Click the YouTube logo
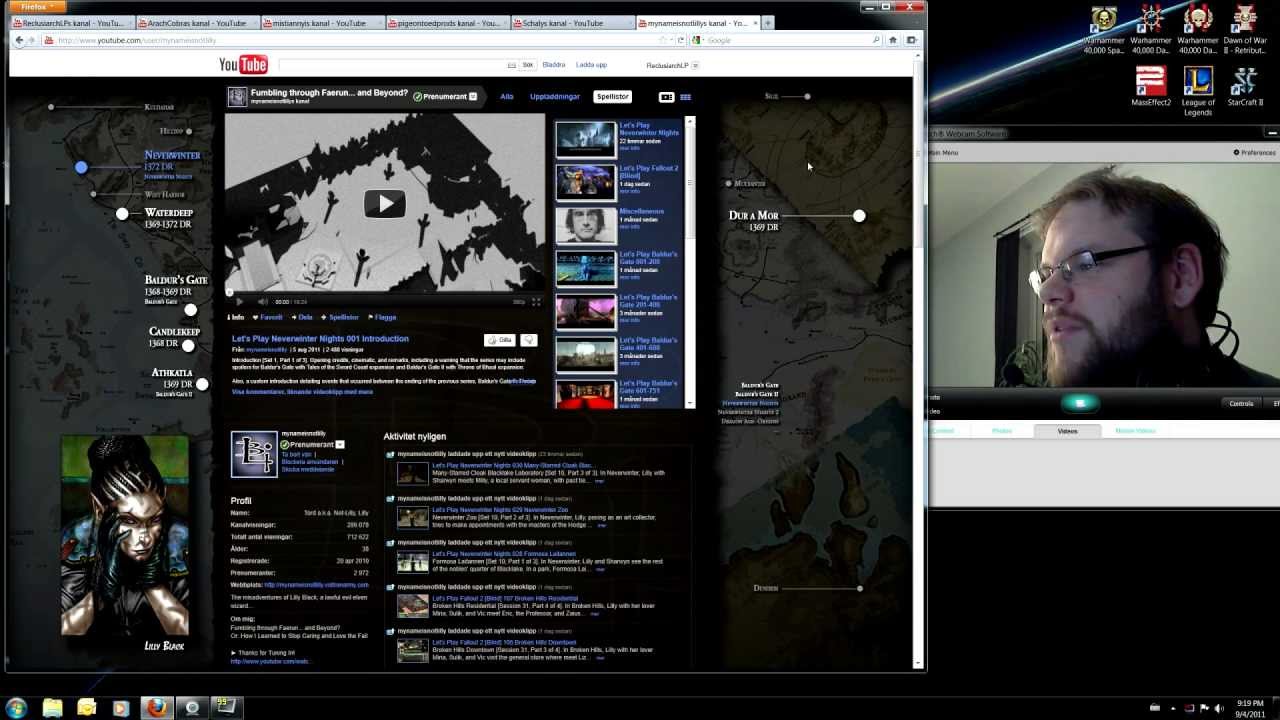The image size is (1280, 720). click(243, 65)
